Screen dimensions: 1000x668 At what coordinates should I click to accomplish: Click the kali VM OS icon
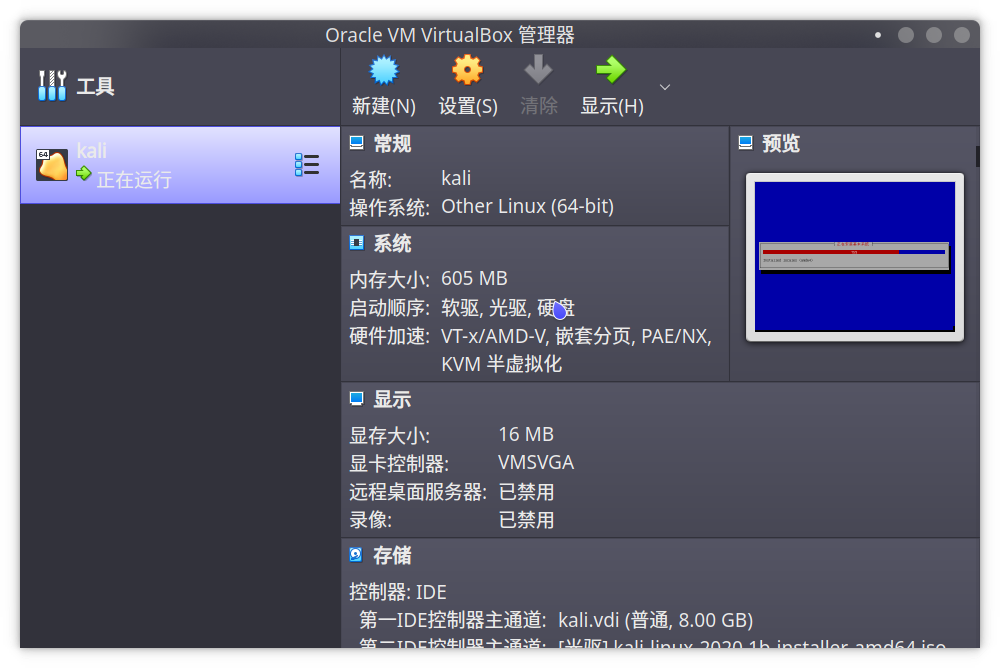(x=52, y=165)
